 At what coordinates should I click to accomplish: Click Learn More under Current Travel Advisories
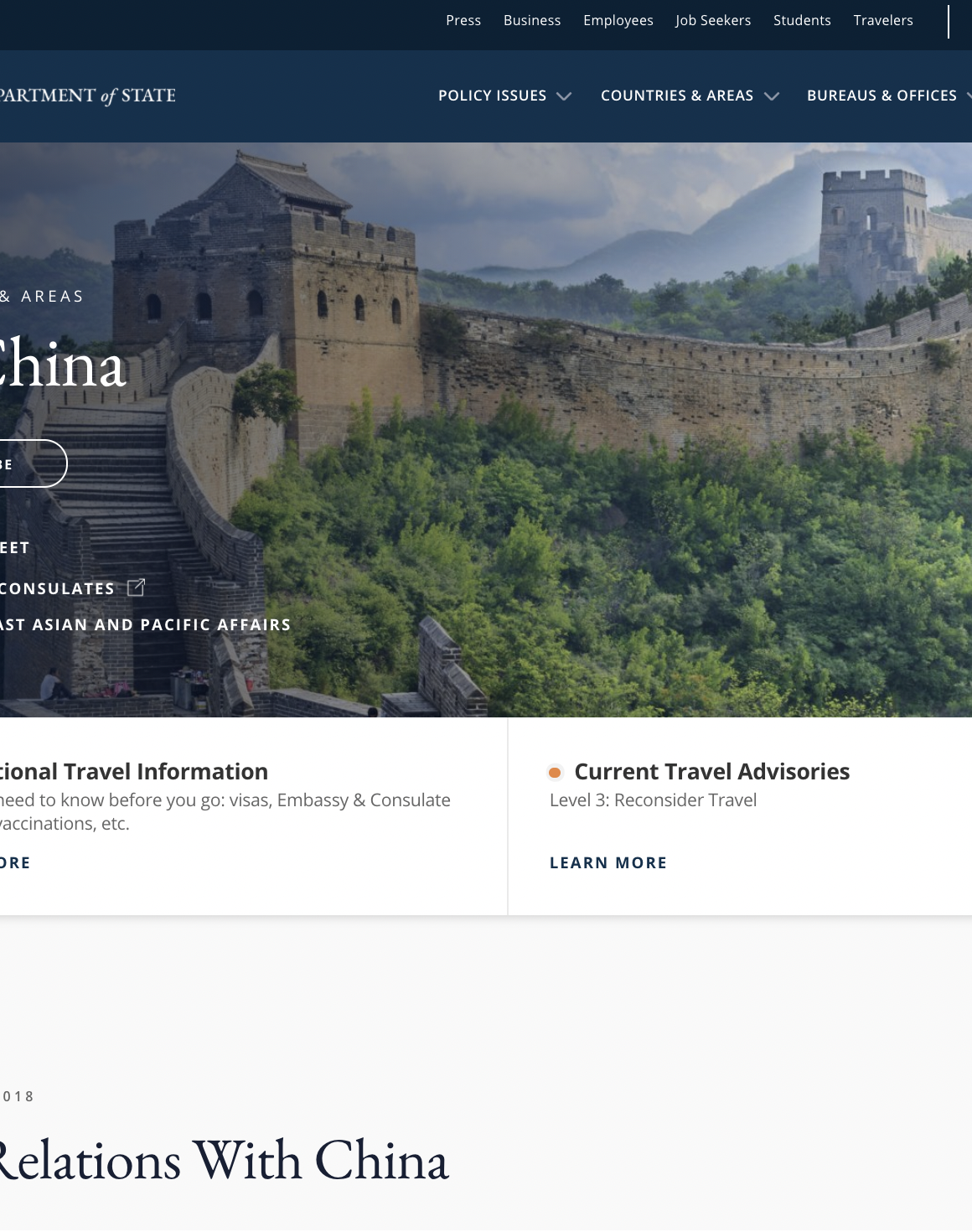coord(608,862)
